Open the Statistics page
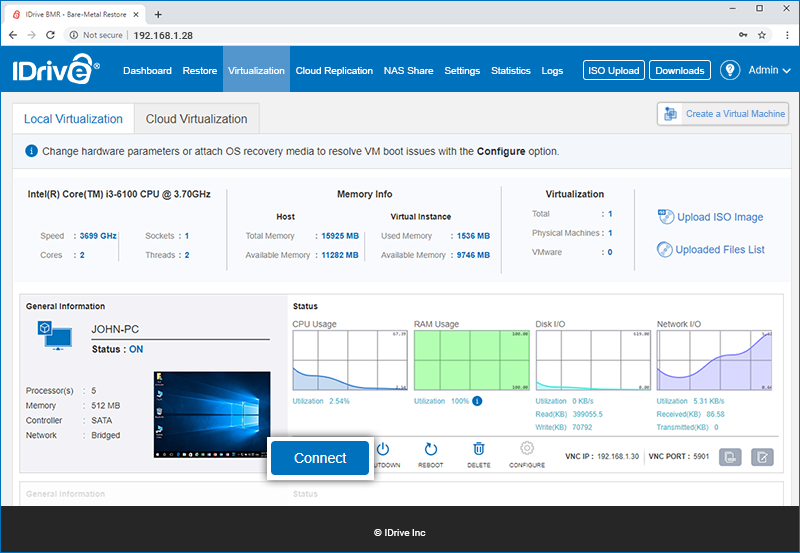800x553 pixels. tap(511, 70)
